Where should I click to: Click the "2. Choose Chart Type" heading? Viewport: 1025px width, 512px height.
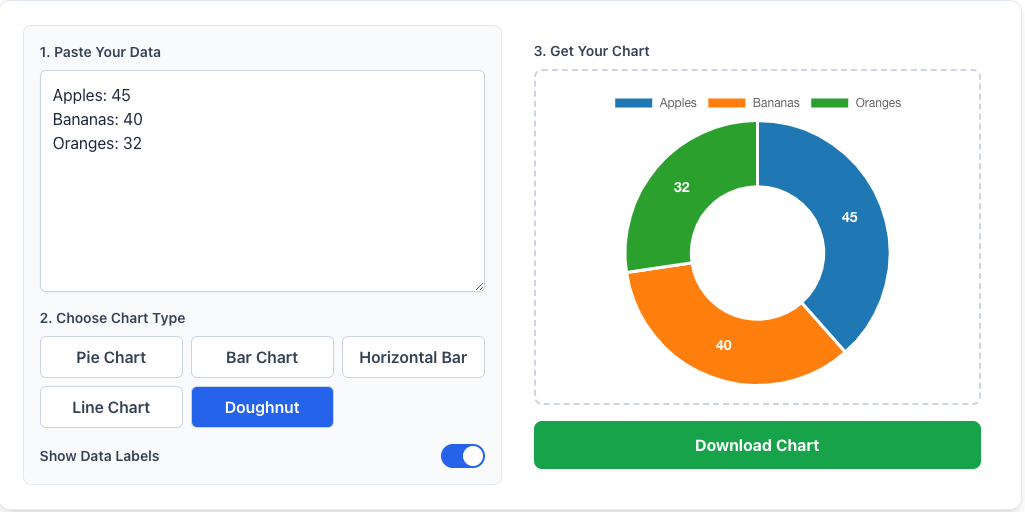pyautogui.click(x=112, y=318)
